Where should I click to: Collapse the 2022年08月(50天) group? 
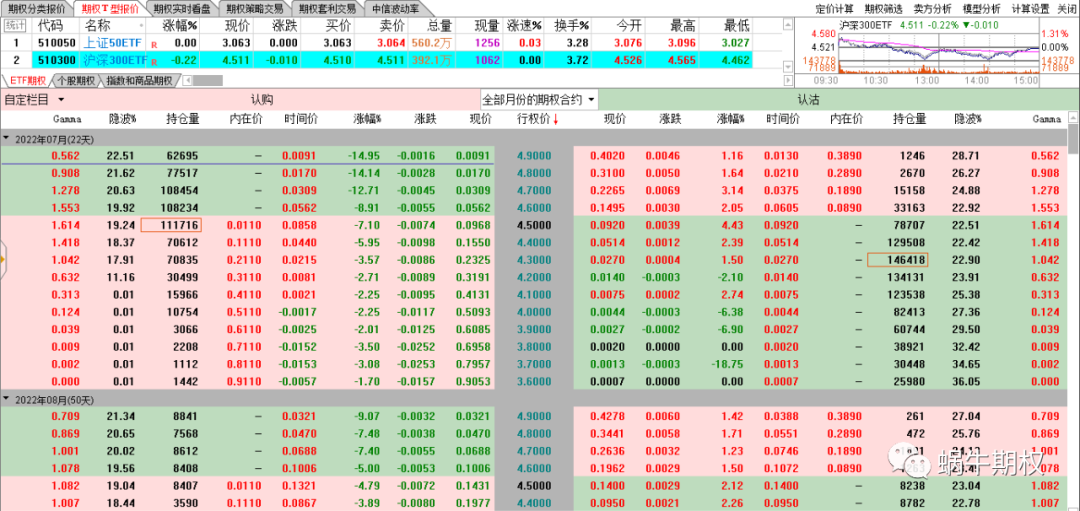click(7, 399)
